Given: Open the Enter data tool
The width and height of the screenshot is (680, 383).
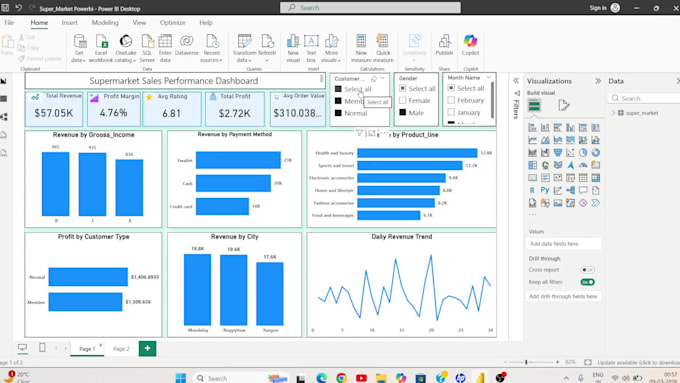Looking at the screenshot, I should [x=165, y=48].
